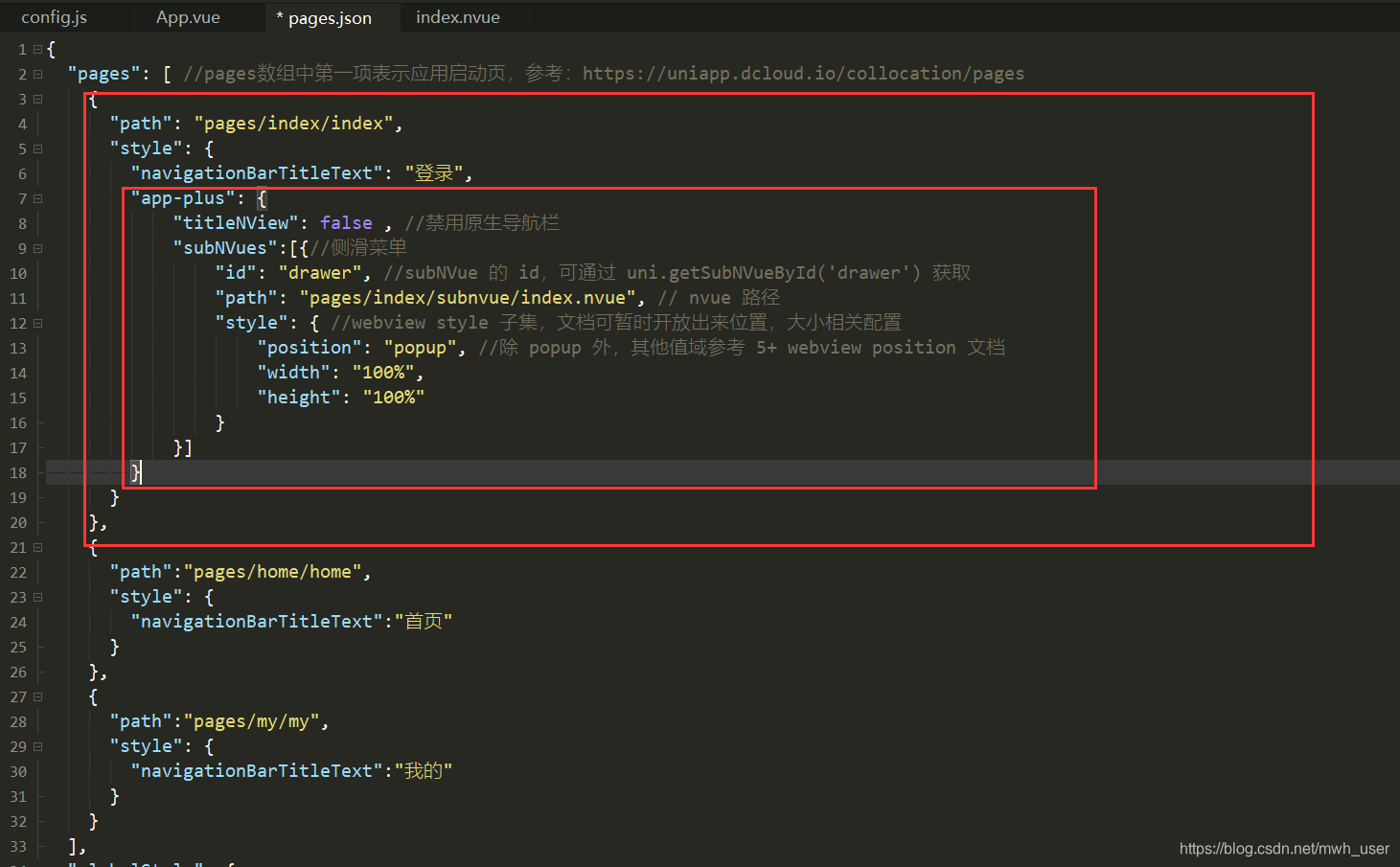Click the "pages/index/subnvue/index.nvue" path
Screen dimensions: 1400x867
468,298
